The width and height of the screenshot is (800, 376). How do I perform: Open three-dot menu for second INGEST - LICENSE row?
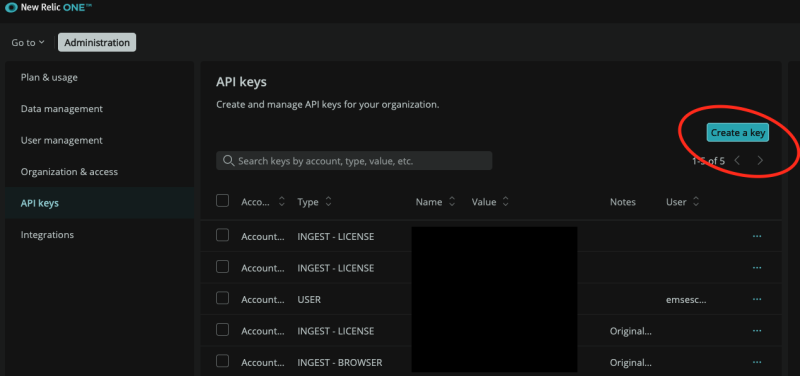point(757,268)
